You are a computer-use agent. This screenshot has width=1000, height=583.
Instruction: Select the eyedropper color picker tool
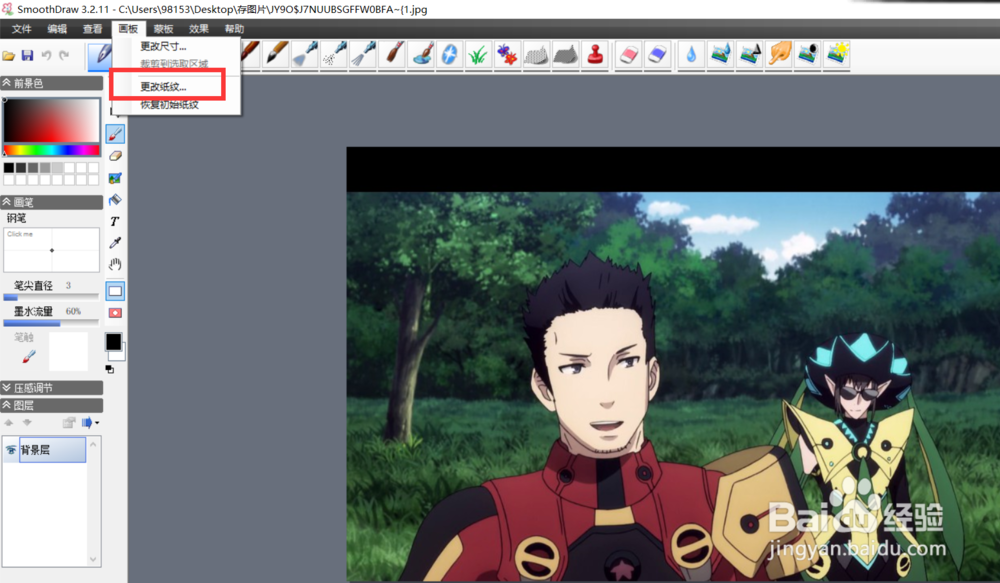[115, 242]
